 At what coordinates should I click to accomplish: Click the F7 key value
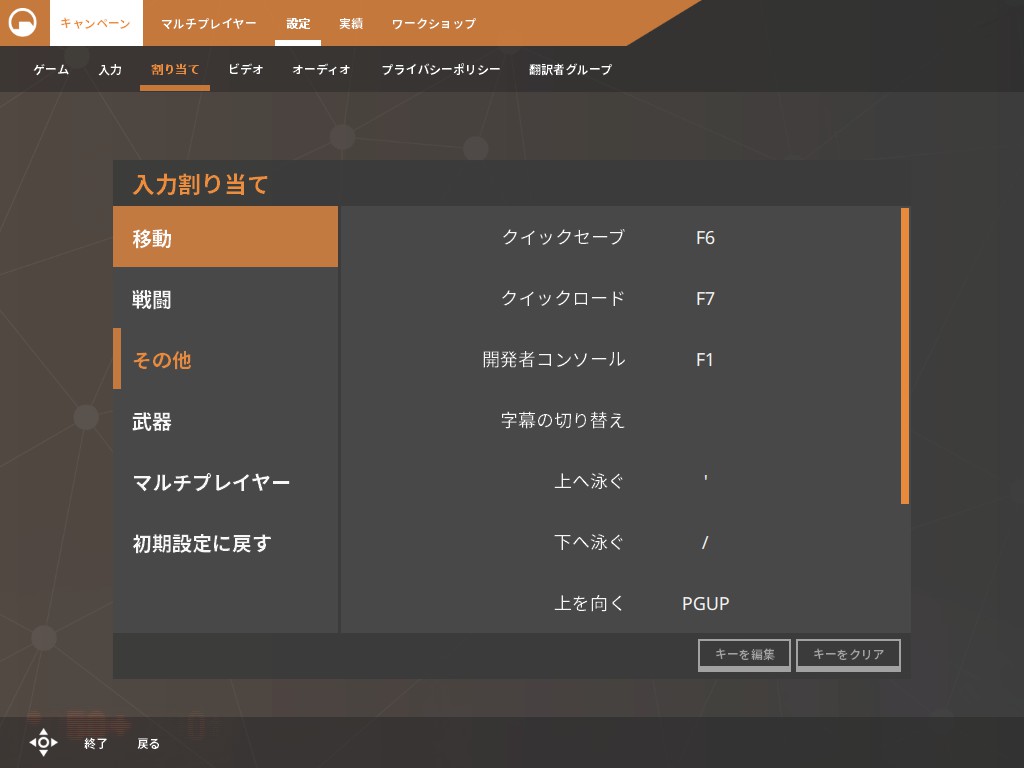pyautogui.click(x=705, y=298)
